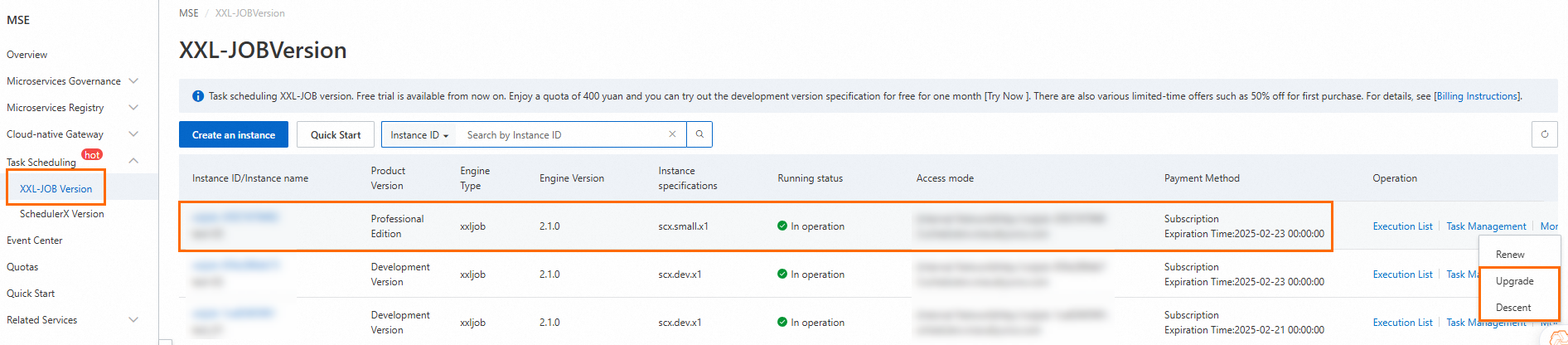Click the info icon in the notice banner
The image size is (1568, 345).
(x=198, y=96)
